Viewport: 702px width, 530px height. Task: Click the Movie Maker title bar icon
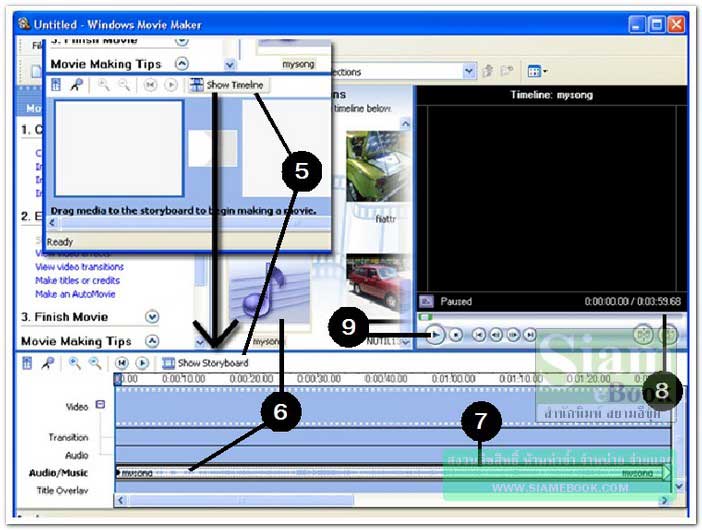point(24,24)
